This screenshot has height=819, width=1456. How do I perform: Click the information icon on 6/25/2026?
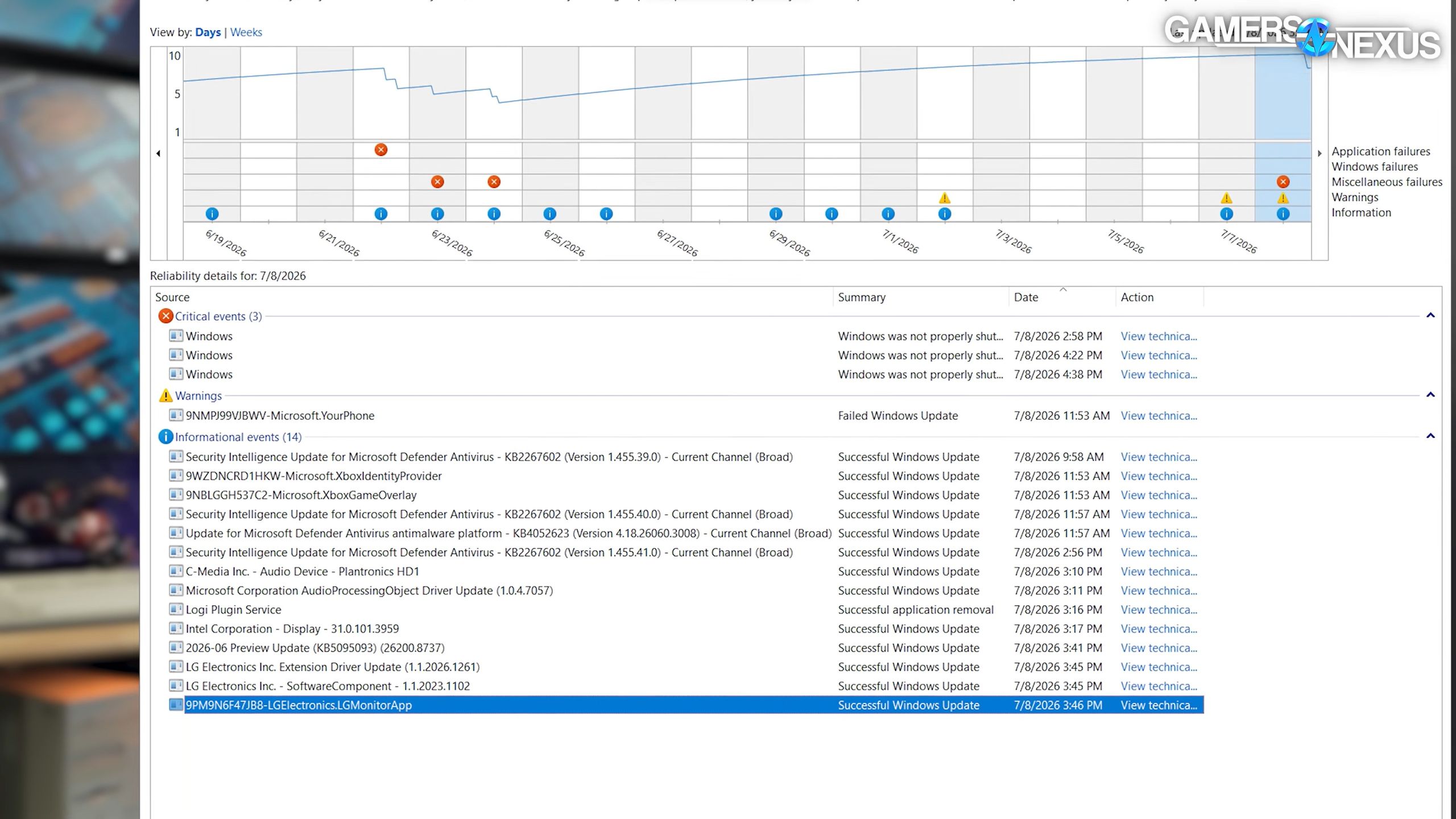549,214
